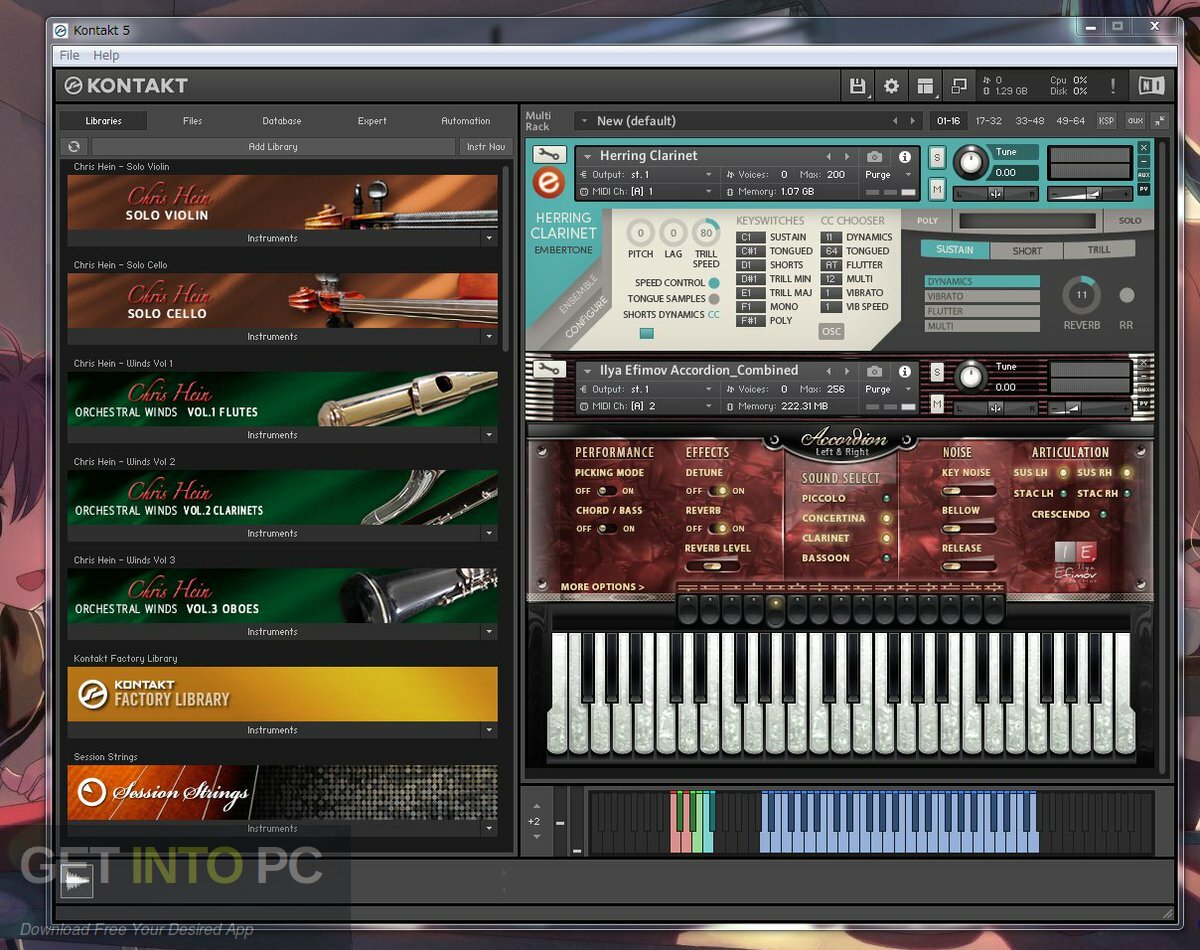
Task: Open Accordion Purge dropdown
Action: tap(909, 389)
